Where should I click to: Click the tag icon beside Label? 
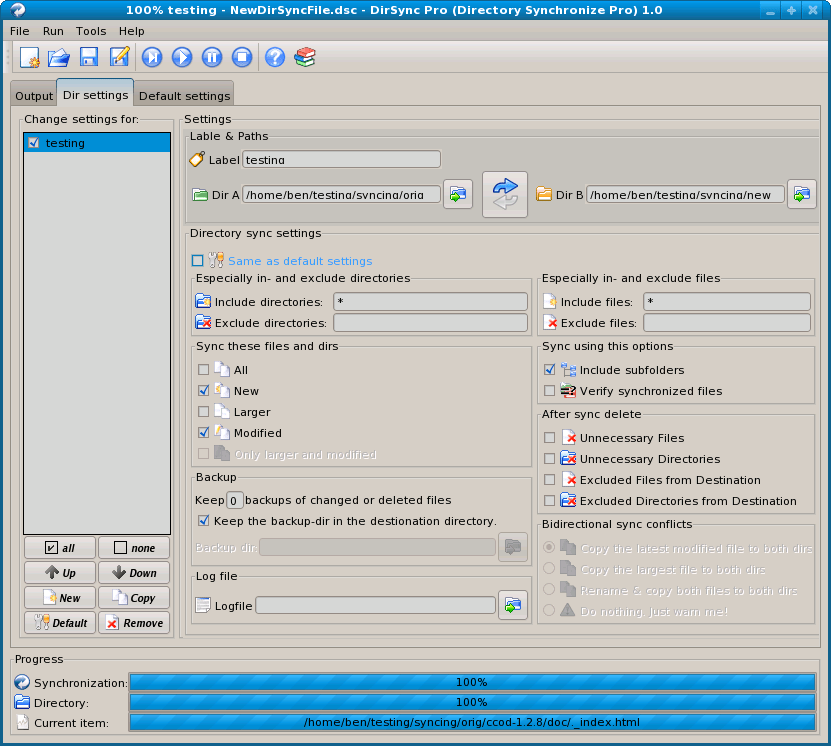click(x=197, y=159)
